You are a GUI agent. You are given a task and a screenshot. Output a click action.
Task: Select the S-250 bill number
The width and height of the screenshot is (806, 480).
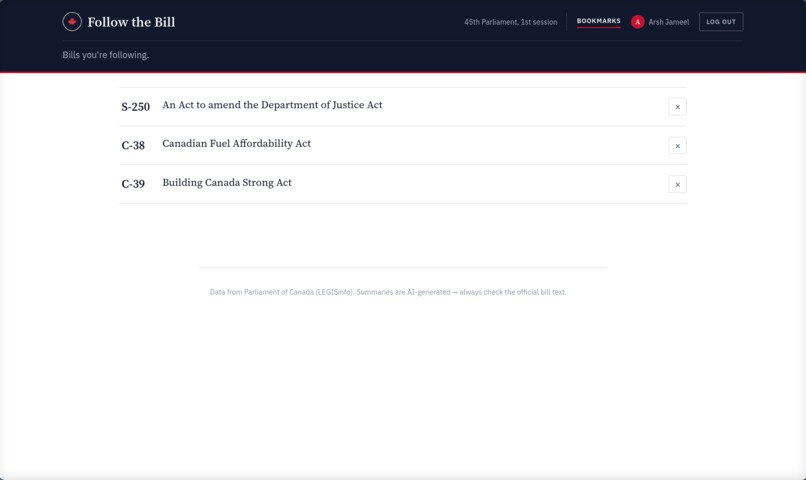click(x=136, y=106)
